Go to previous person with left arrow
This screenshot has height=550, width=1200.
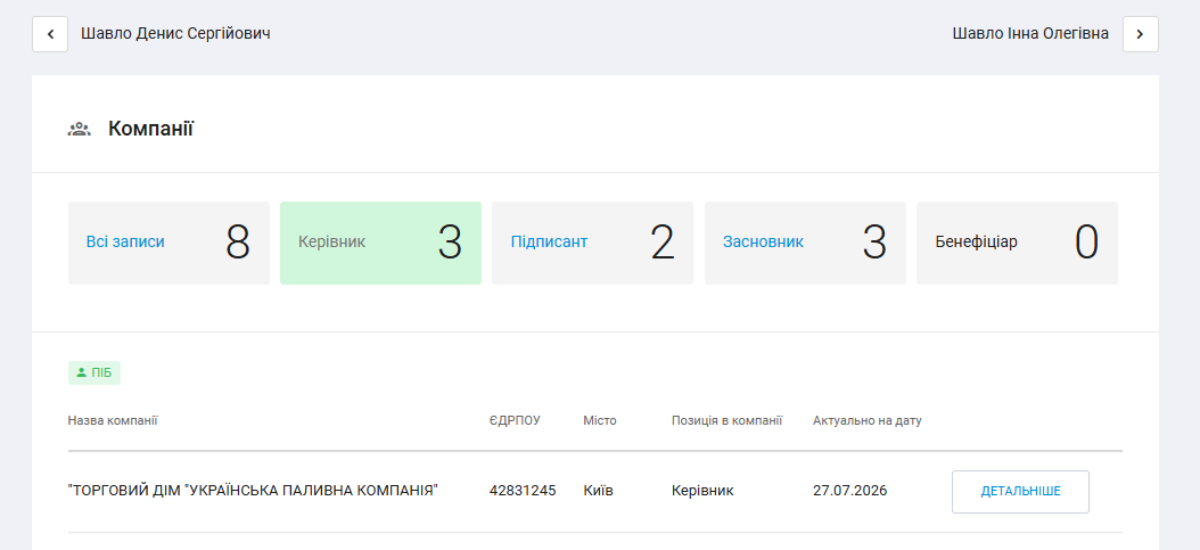(x=50, y=34)
